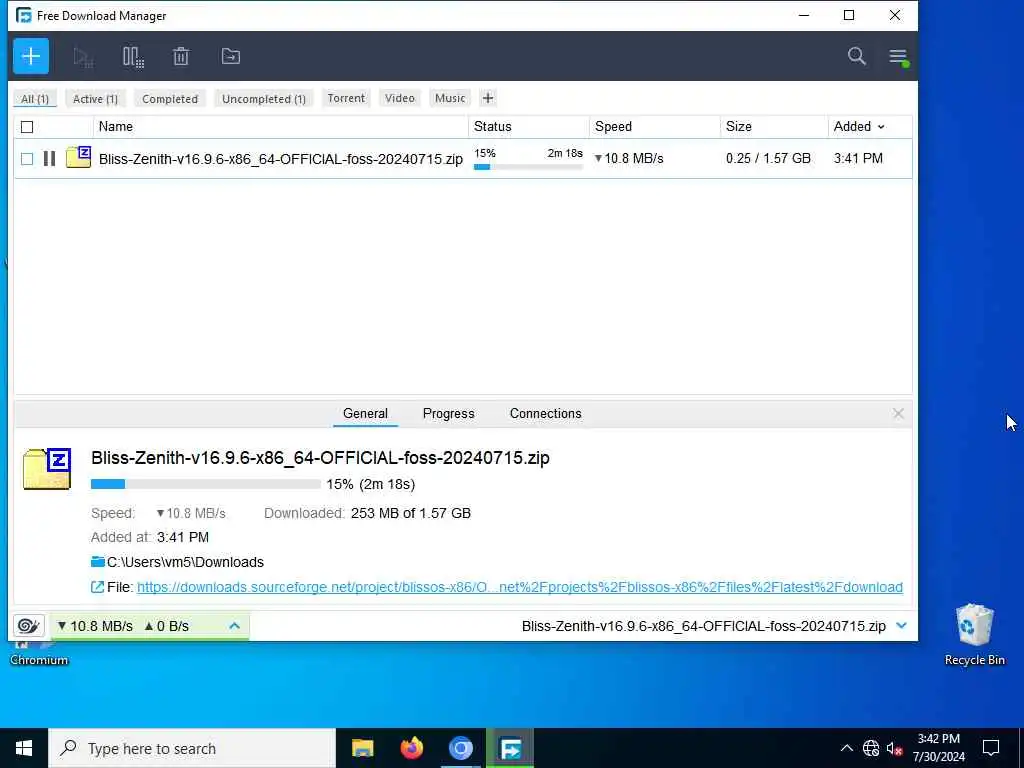1024x768 pixels.
Task: Filter by Active (1) downloads
Action: click(x=95, y=99)
